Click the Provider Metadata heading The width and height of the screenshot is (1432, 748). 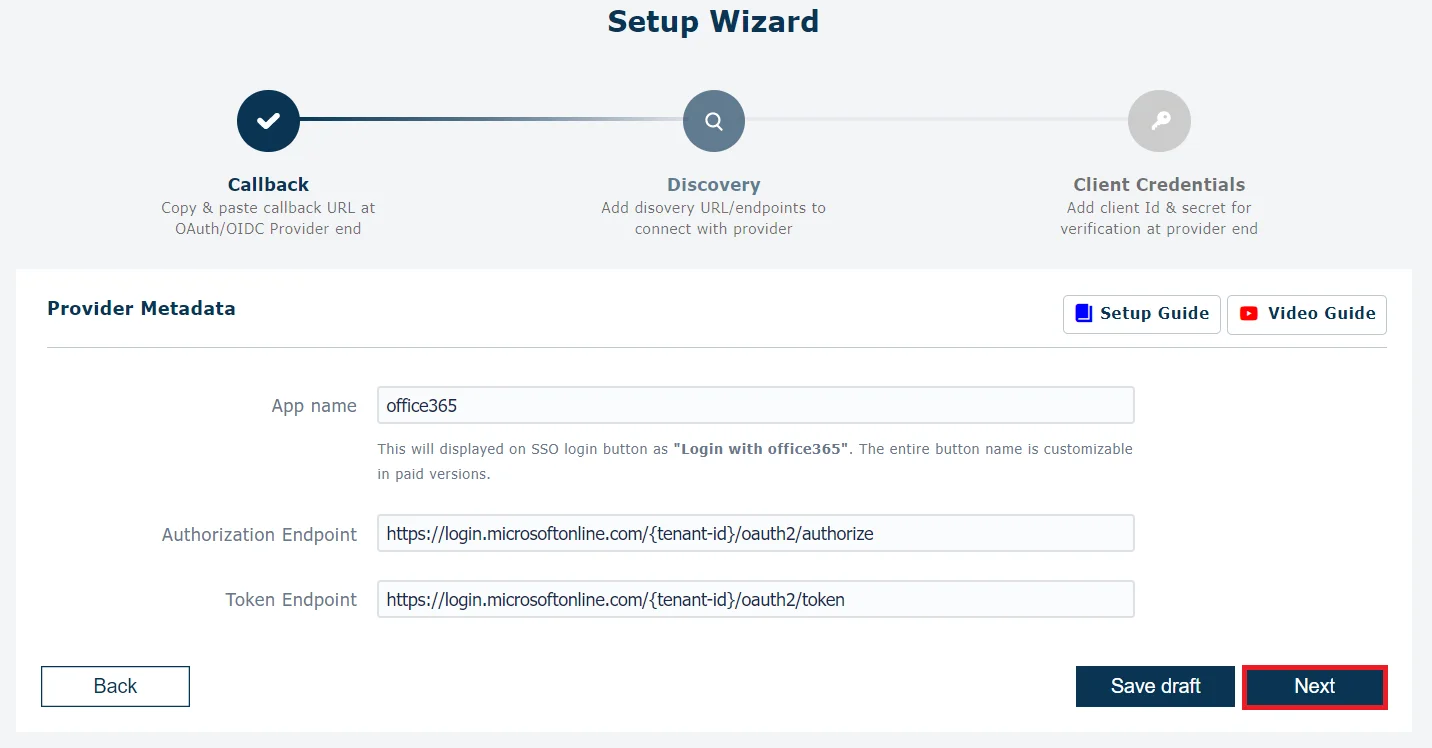pyautogui.click(x=141, y=308)
